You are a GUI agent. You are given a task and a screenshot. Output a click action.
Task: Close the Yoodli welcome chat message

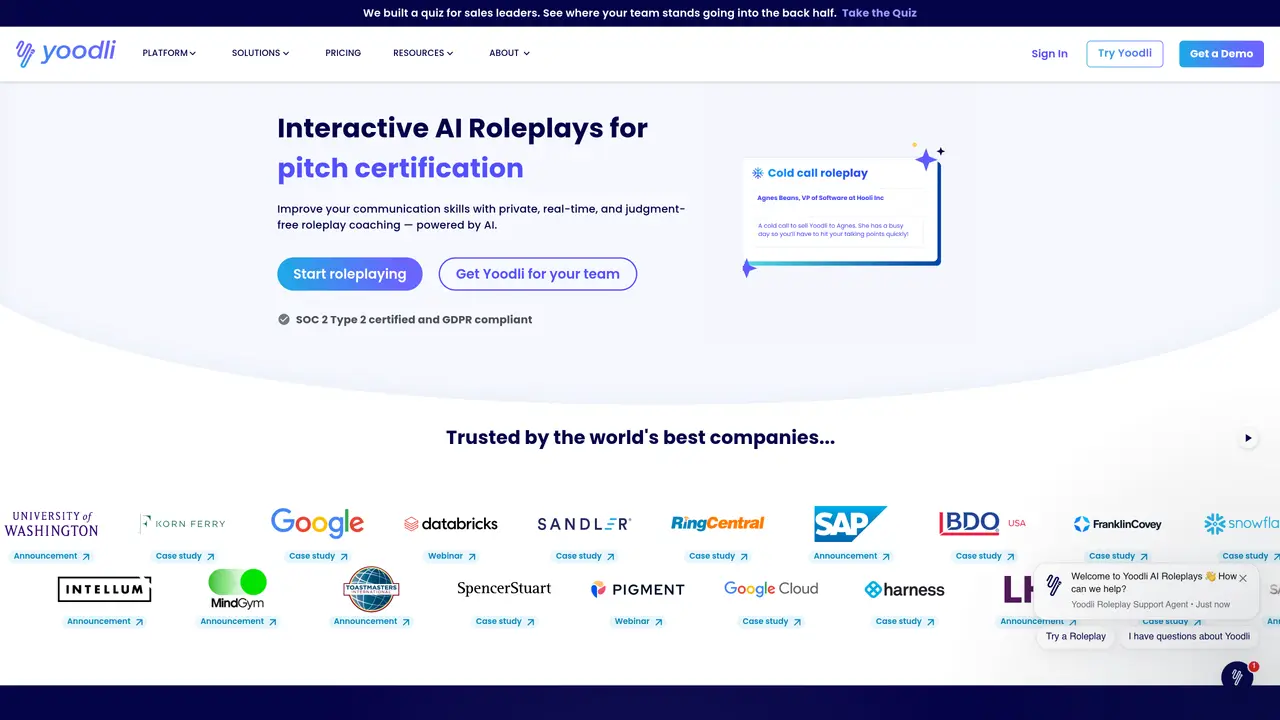click(x=1243, y=578)
